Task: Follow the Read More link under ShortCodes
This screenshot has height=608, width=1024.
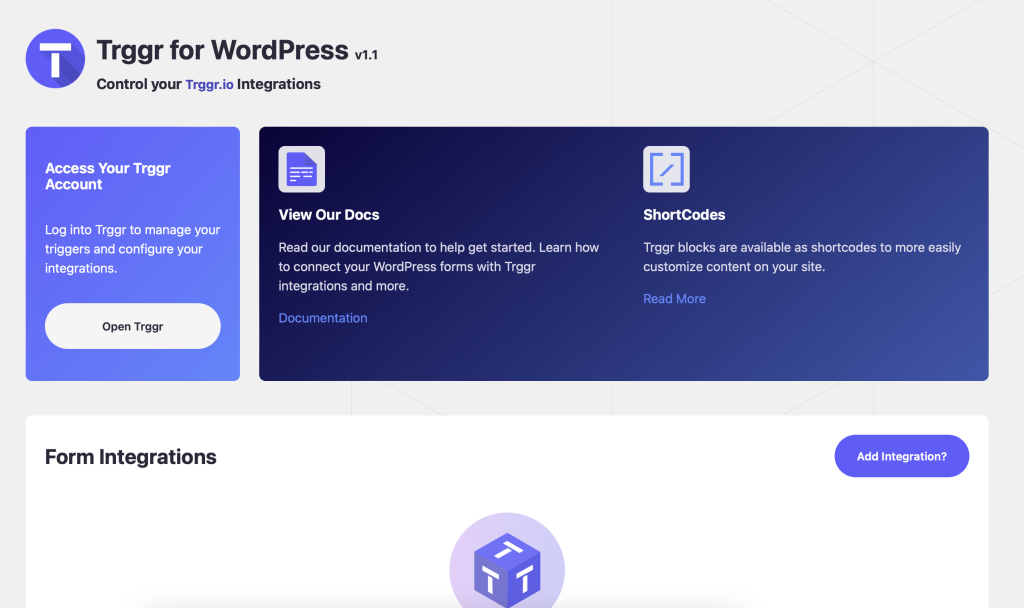Action: tap(674, 298)
